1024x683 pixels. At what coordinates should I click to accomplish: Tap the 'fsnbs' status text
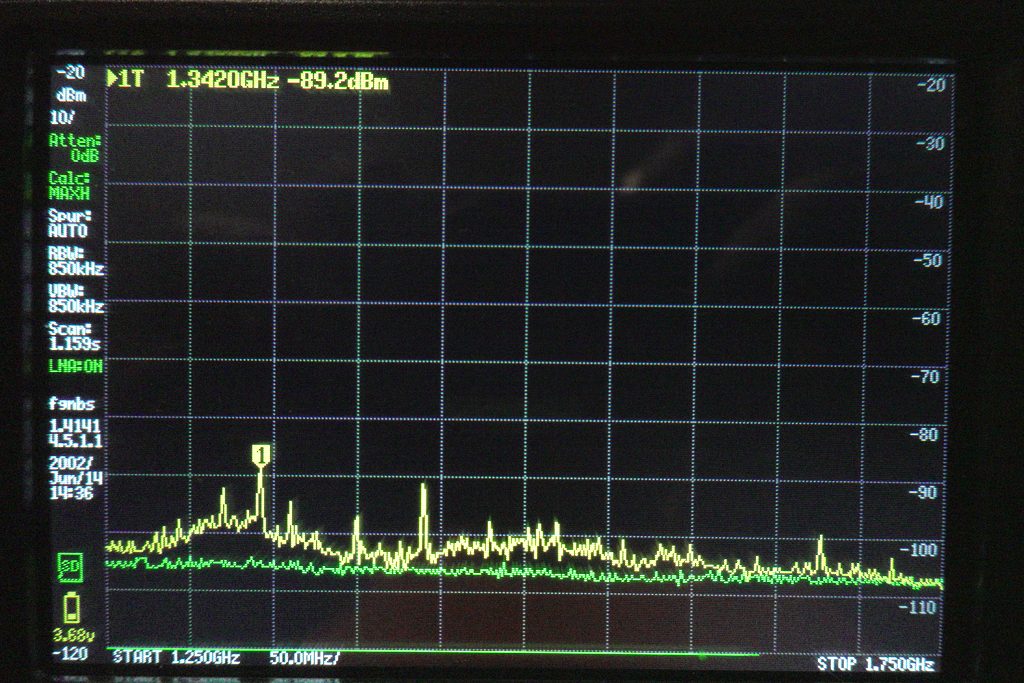(x=71, y=404)
